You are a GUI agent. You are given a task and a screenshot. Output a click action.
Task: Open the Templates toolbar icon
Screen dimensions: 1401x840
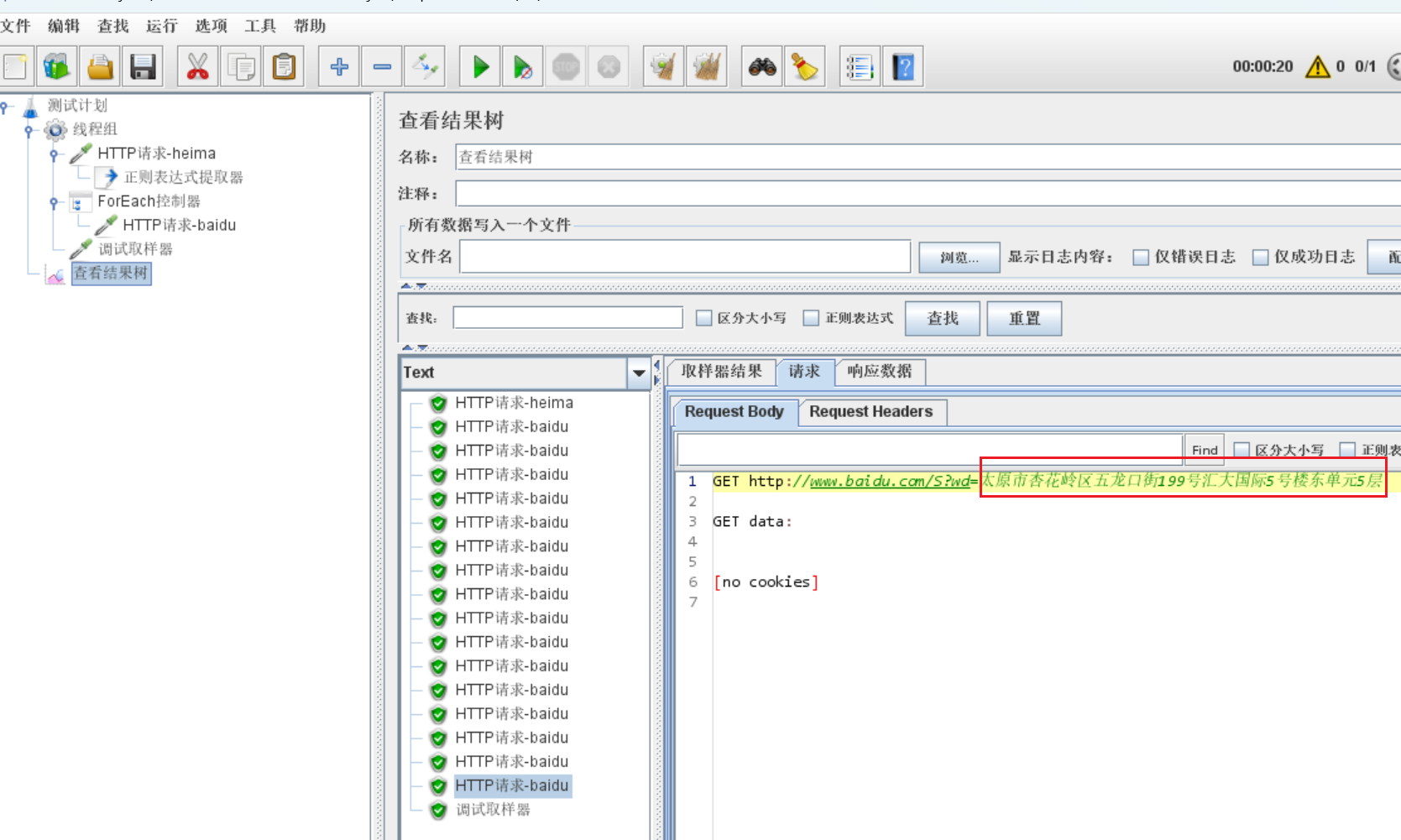[56, 66]
